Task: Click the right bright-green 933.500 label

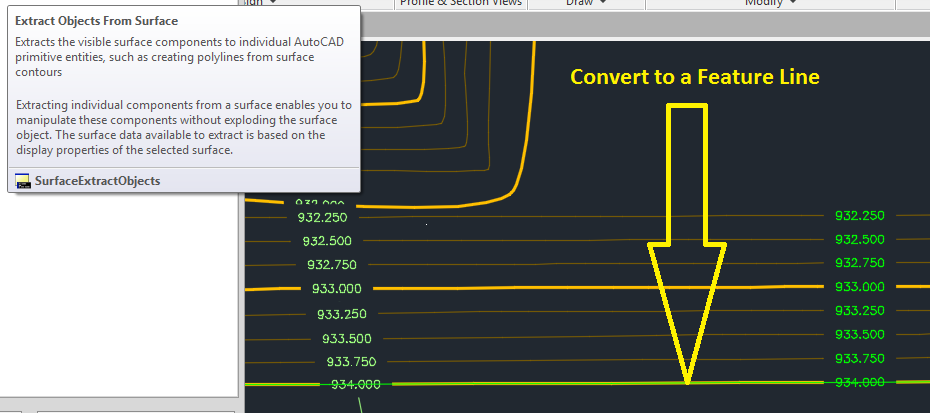Action: coord(859,335)
